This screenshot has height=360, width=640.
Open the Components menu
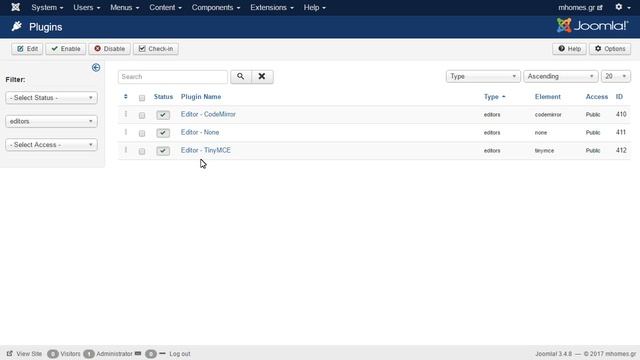216,7
